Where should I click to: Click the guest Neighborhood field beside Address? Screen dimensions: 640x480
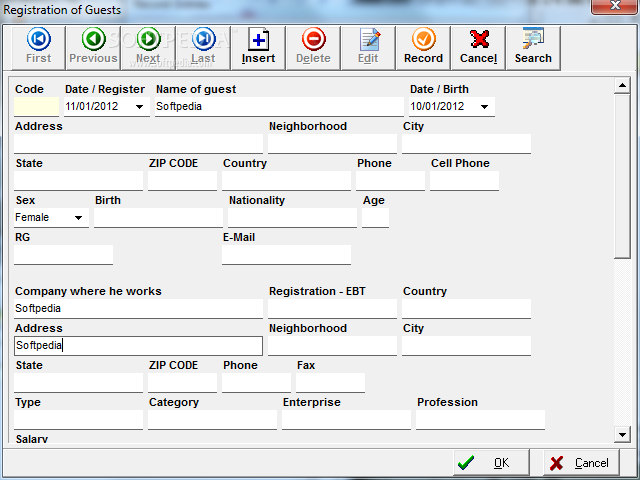coord(332,144)
